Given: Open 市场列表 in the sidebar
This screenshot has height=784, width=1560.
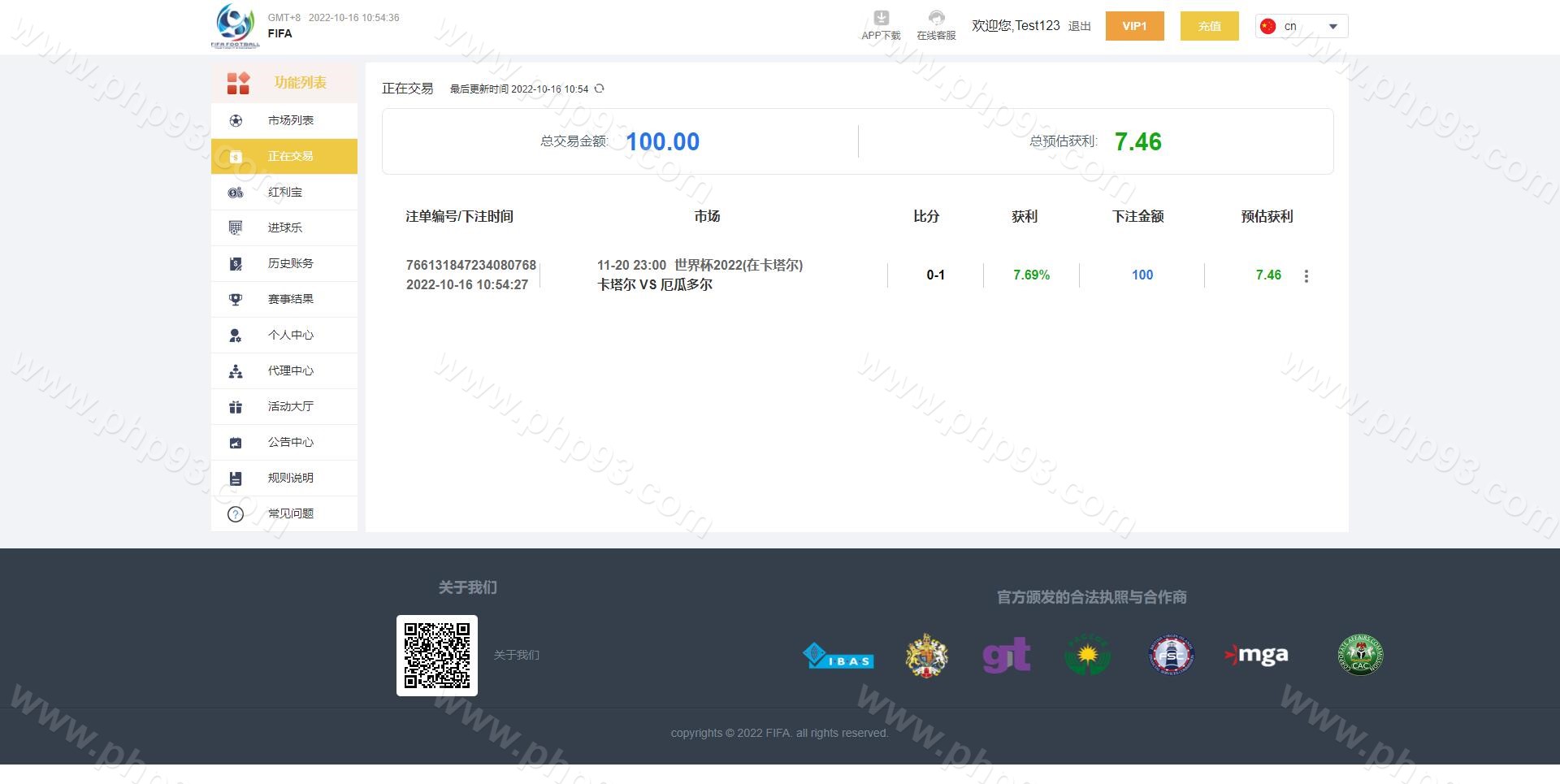Looking at the screenshot, I should point(290,120).
